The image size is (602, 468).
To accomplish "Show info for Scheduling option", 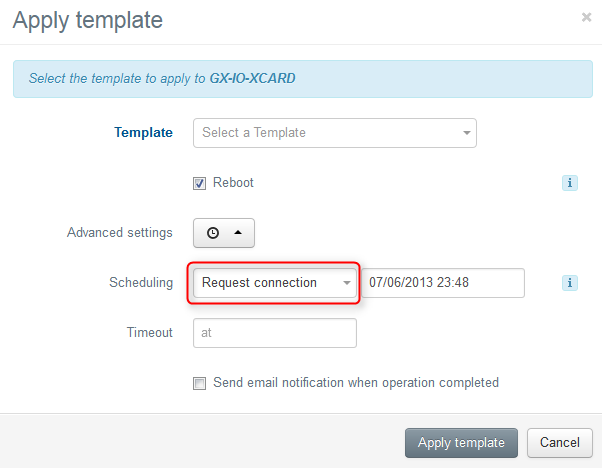I will (x=570, y=283).
